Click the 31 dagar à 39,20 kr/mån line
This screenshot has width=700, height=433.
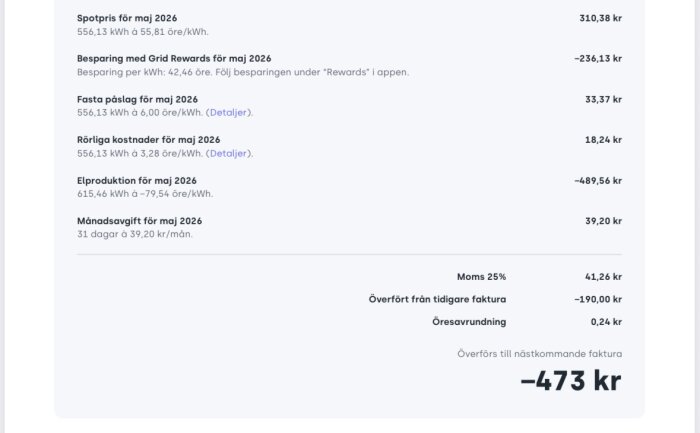pos(135,234)
